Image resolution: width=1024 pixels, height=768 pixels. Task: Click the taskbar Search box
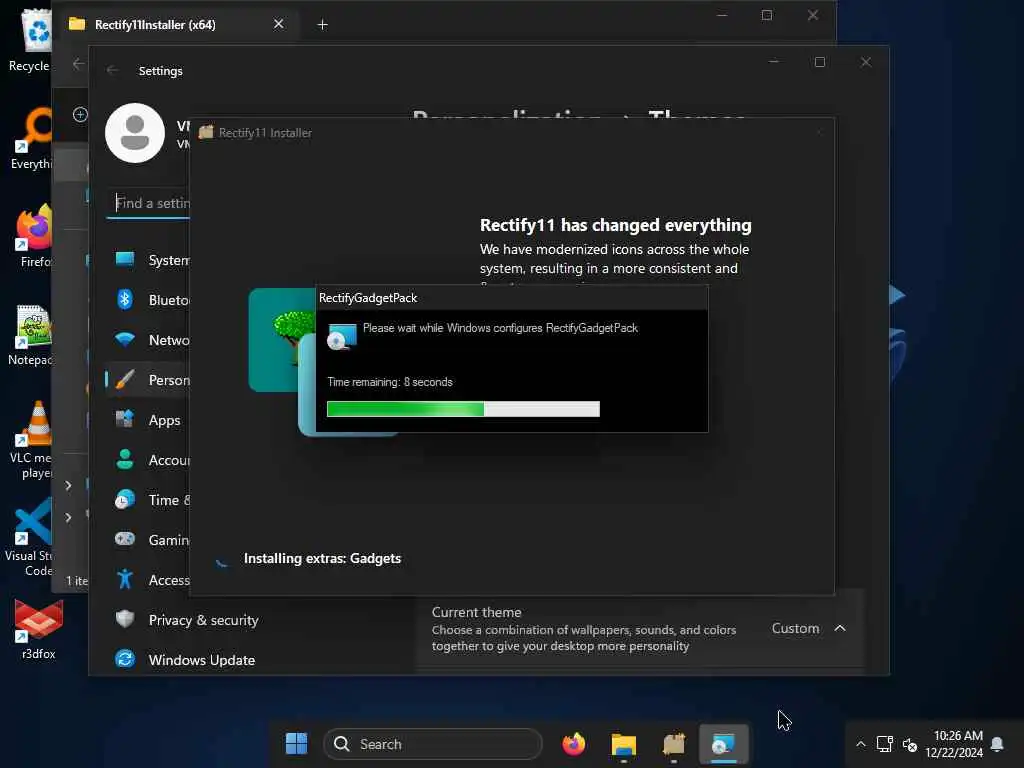tap(432, 744)
